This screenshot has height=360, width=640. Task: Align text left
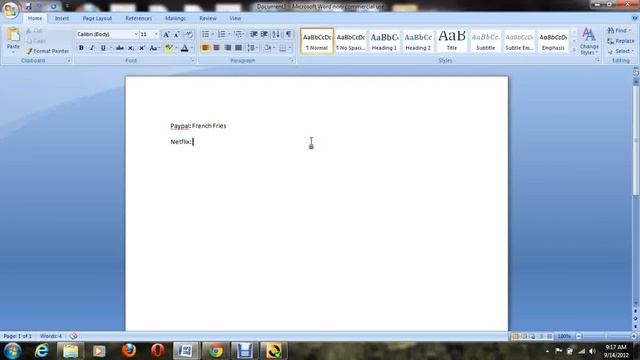[x=205, y=48]
